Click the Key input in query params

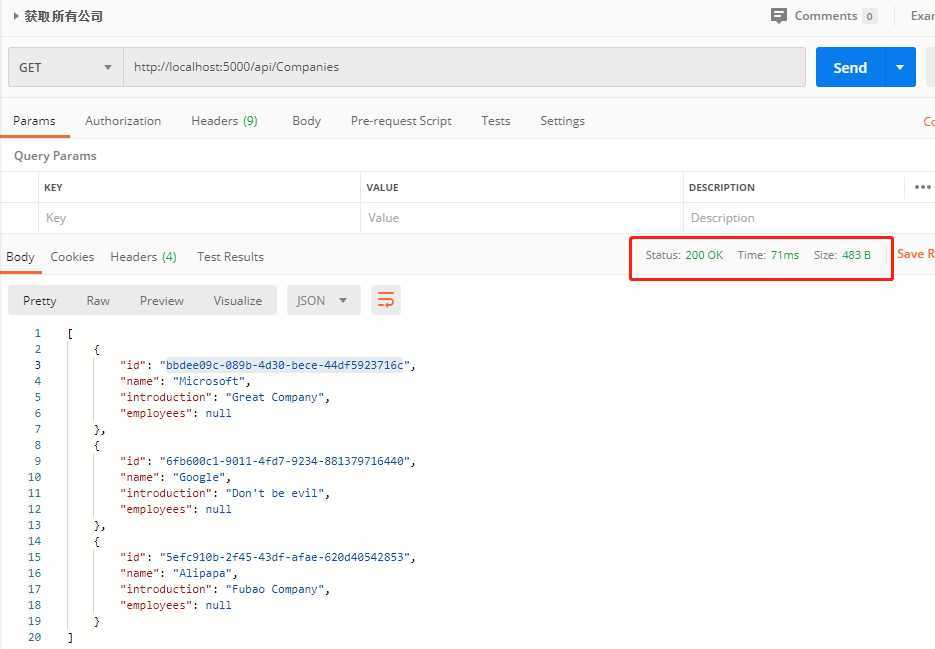click(199, 218)
